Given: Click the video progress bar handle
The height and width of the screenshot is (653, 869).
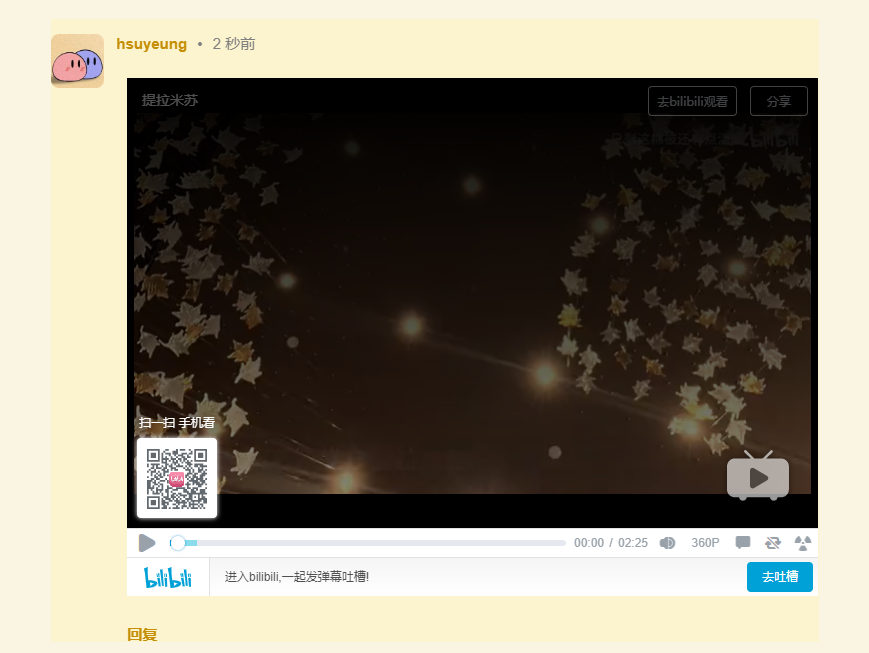Looking at the screenshot, I should [x=178, y=543].
